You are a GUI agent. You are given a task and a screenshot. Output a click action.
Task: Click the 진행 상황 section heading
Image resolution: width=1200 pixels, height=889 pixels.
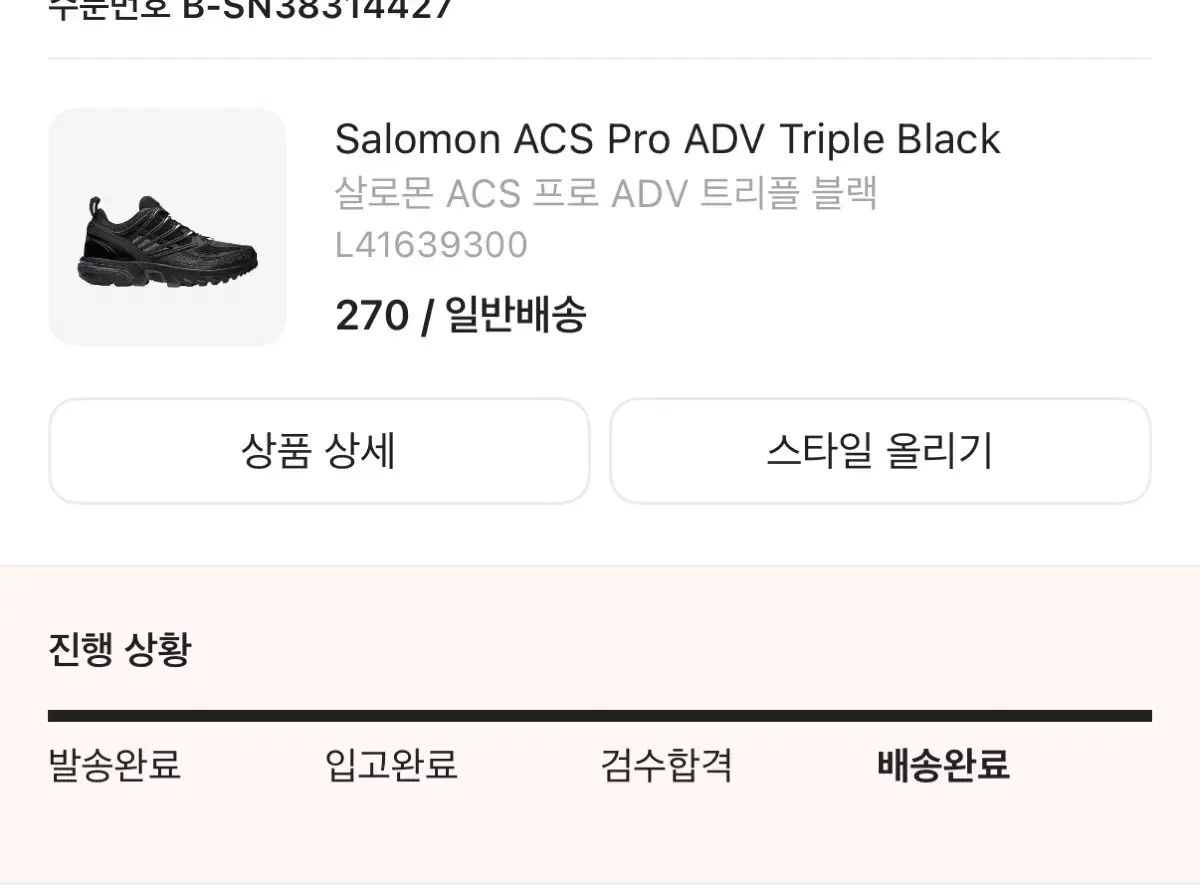[119, 650]
